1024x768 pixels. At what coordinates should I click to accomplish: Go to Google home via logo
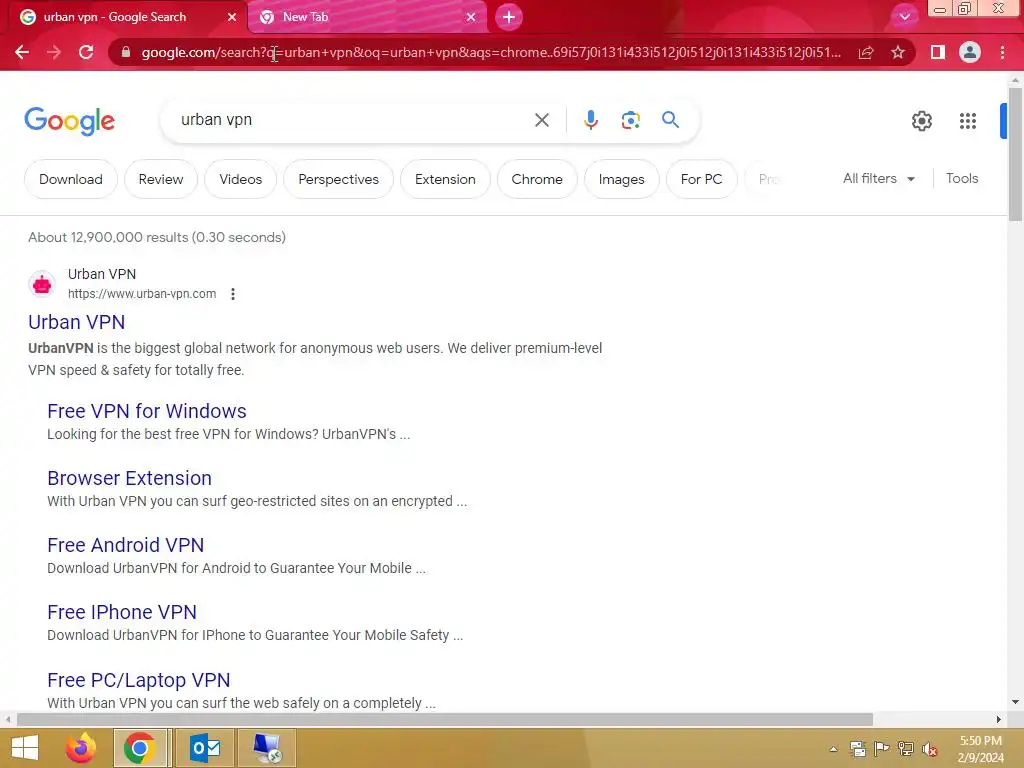pos(70,121)
